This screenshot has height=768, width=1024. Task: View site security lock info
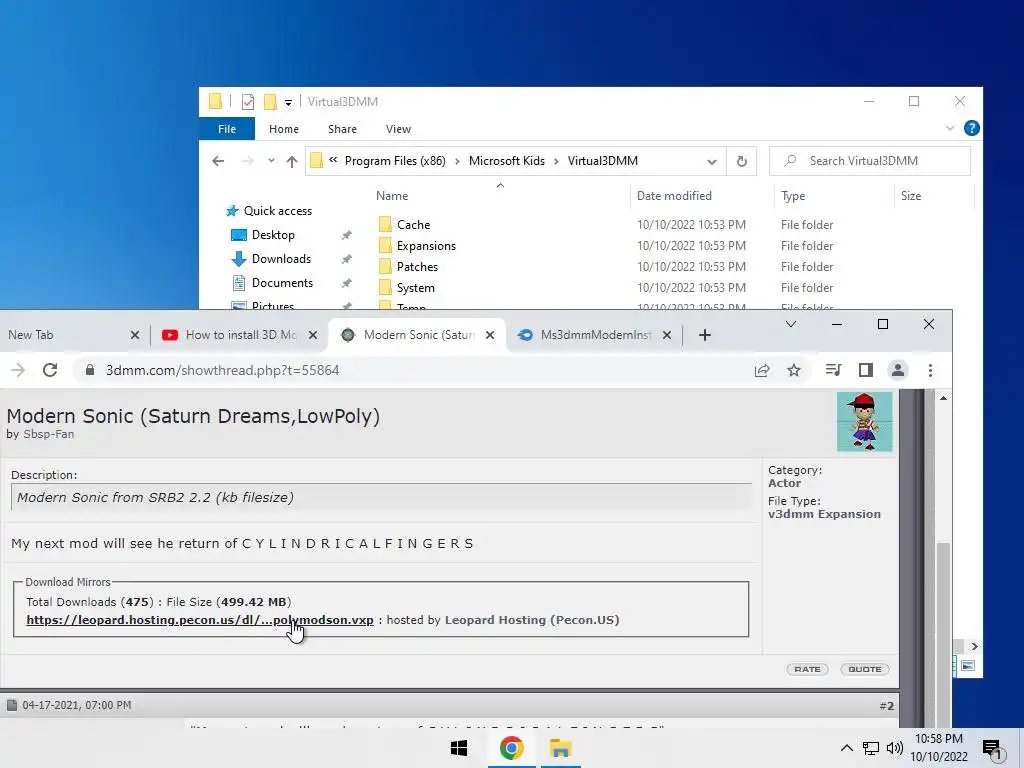(x=90, y=370)
